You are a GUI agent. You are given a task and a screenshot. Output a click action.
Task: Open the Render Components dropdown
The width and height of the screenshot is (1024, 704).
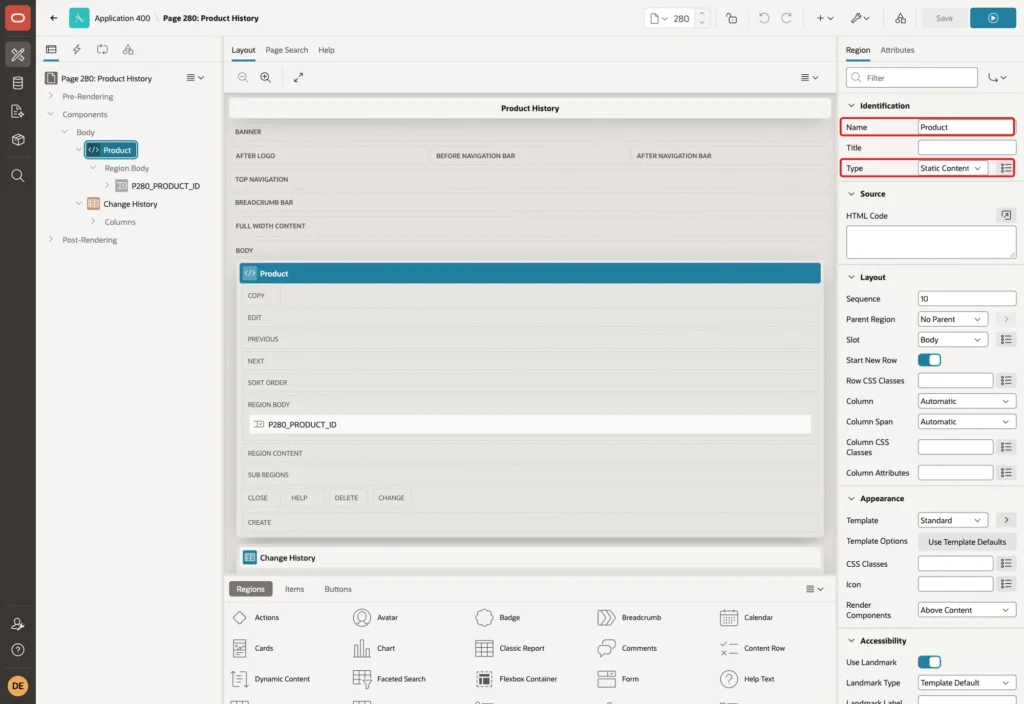[x=967, y=610]
